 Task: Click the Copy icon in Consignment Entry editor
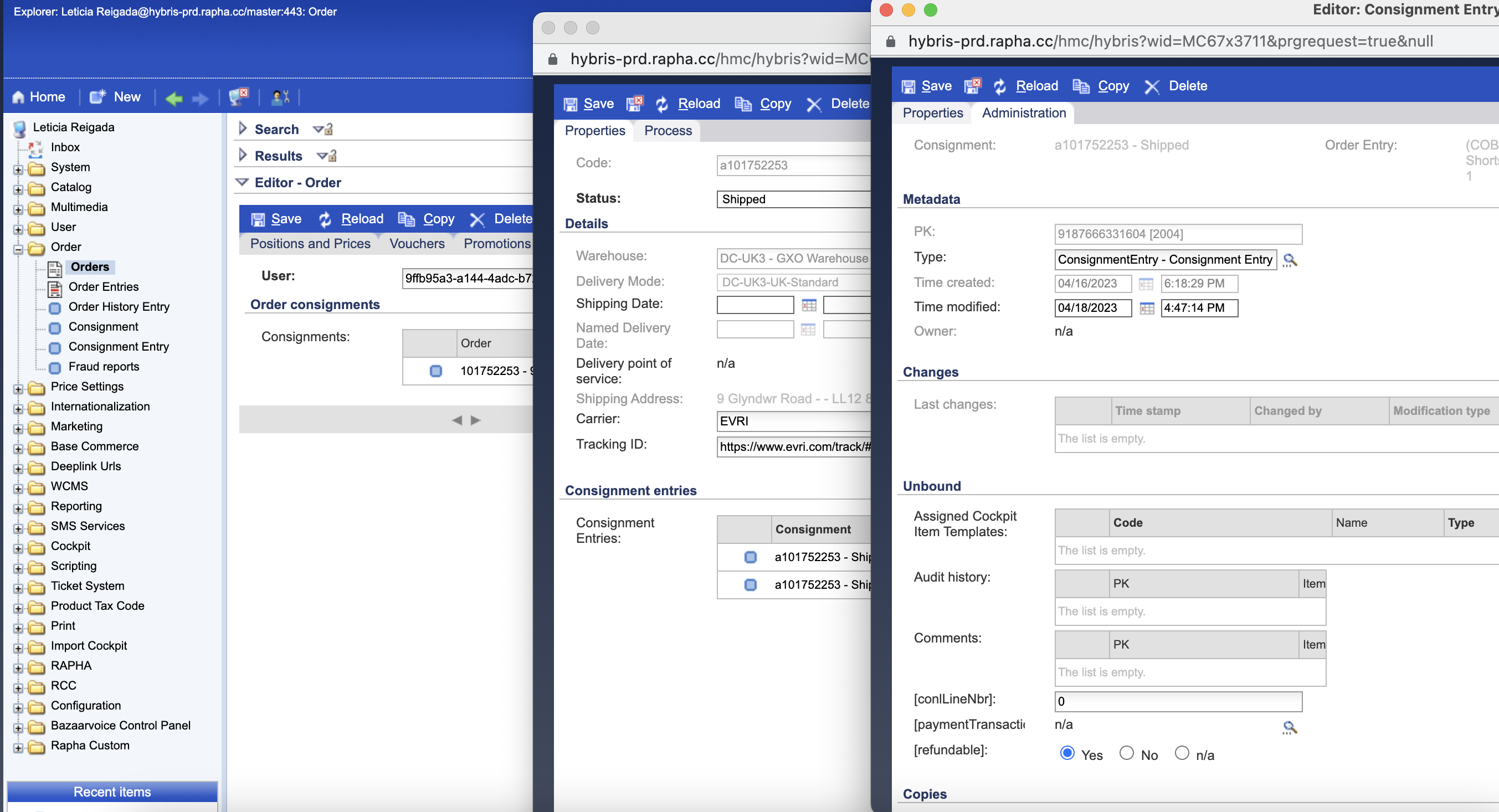pyautogui.click(x=1081, y=86)
